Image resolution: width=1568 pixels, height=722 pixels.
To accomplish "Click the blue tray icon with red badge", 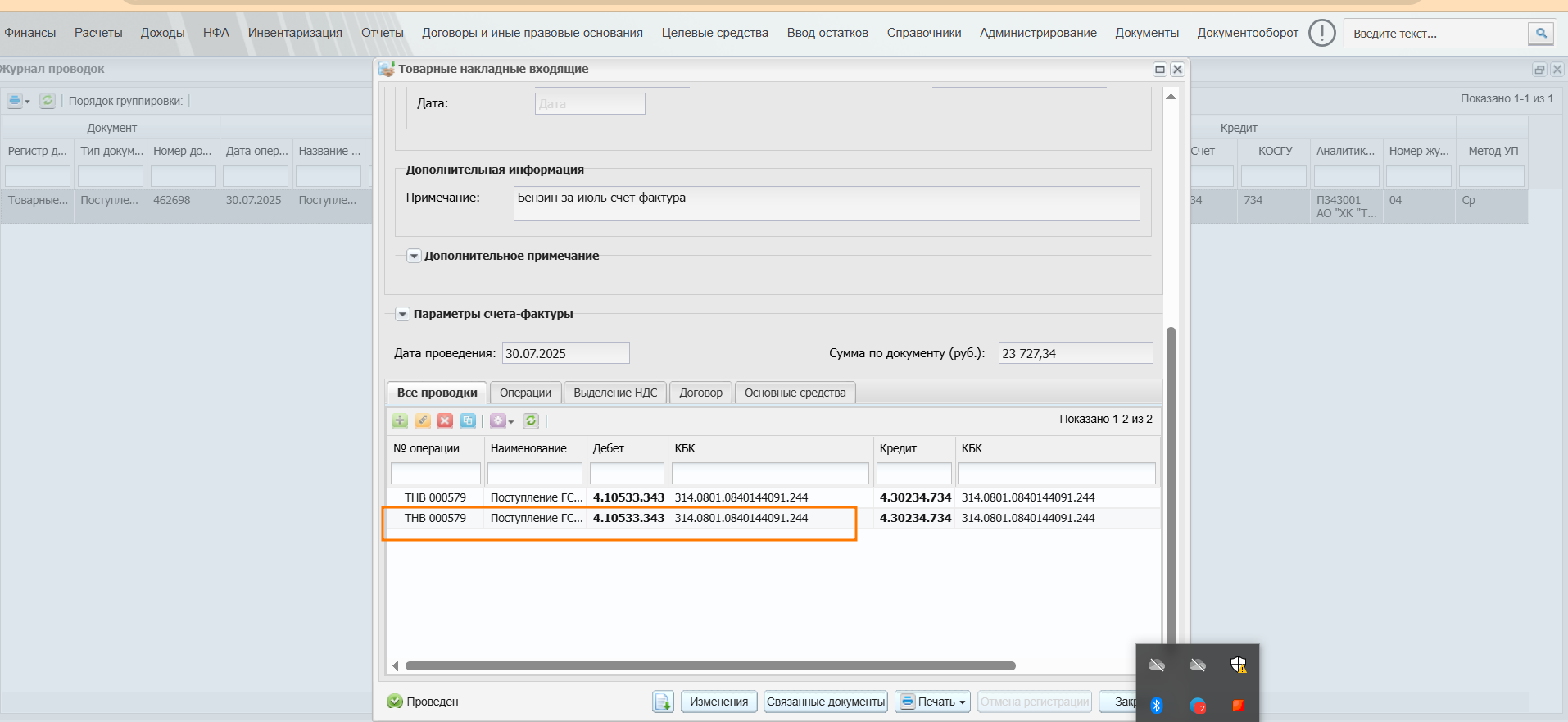I will tap(1198, 706).
